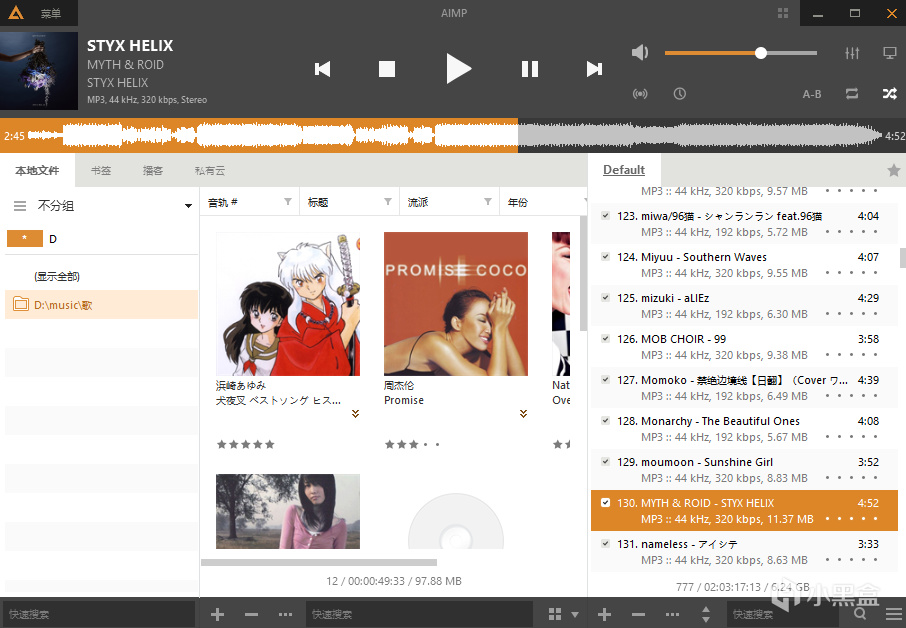Open the Promise album by 周杰伦
This screenshot has width=906, height=628.
click(456, 304)
